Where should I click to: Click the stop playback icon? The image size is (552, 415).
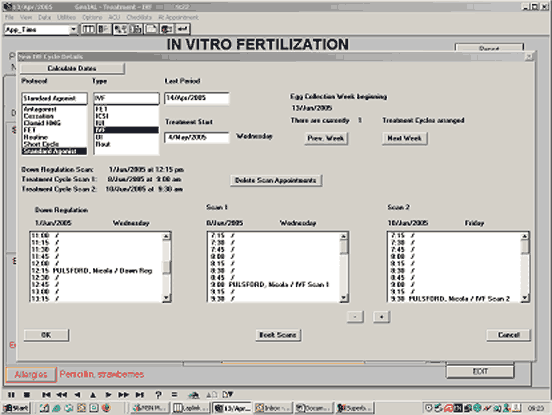click(27, 395)
